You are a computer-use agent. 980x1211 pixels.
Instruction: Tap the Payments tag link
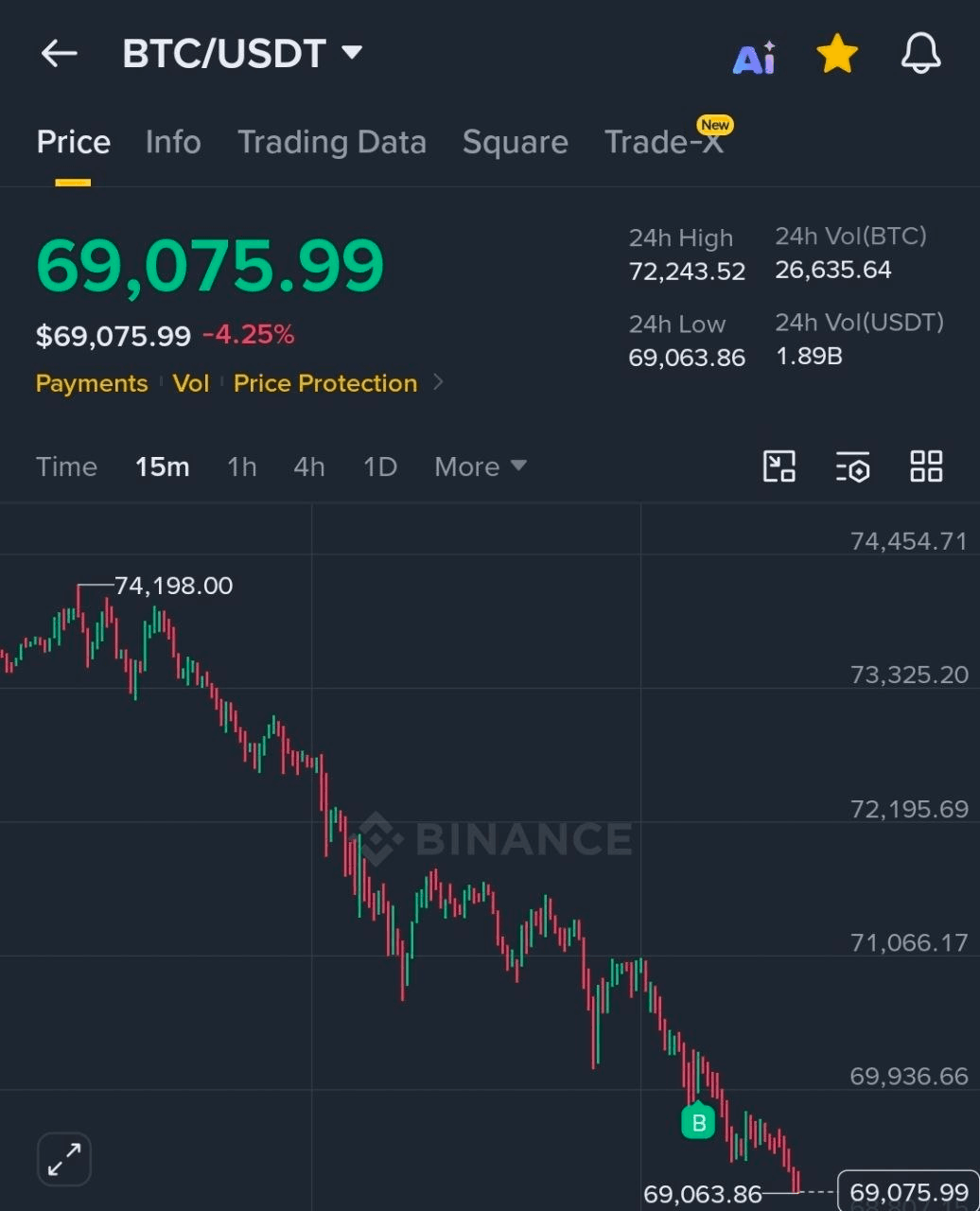[92, 383]
